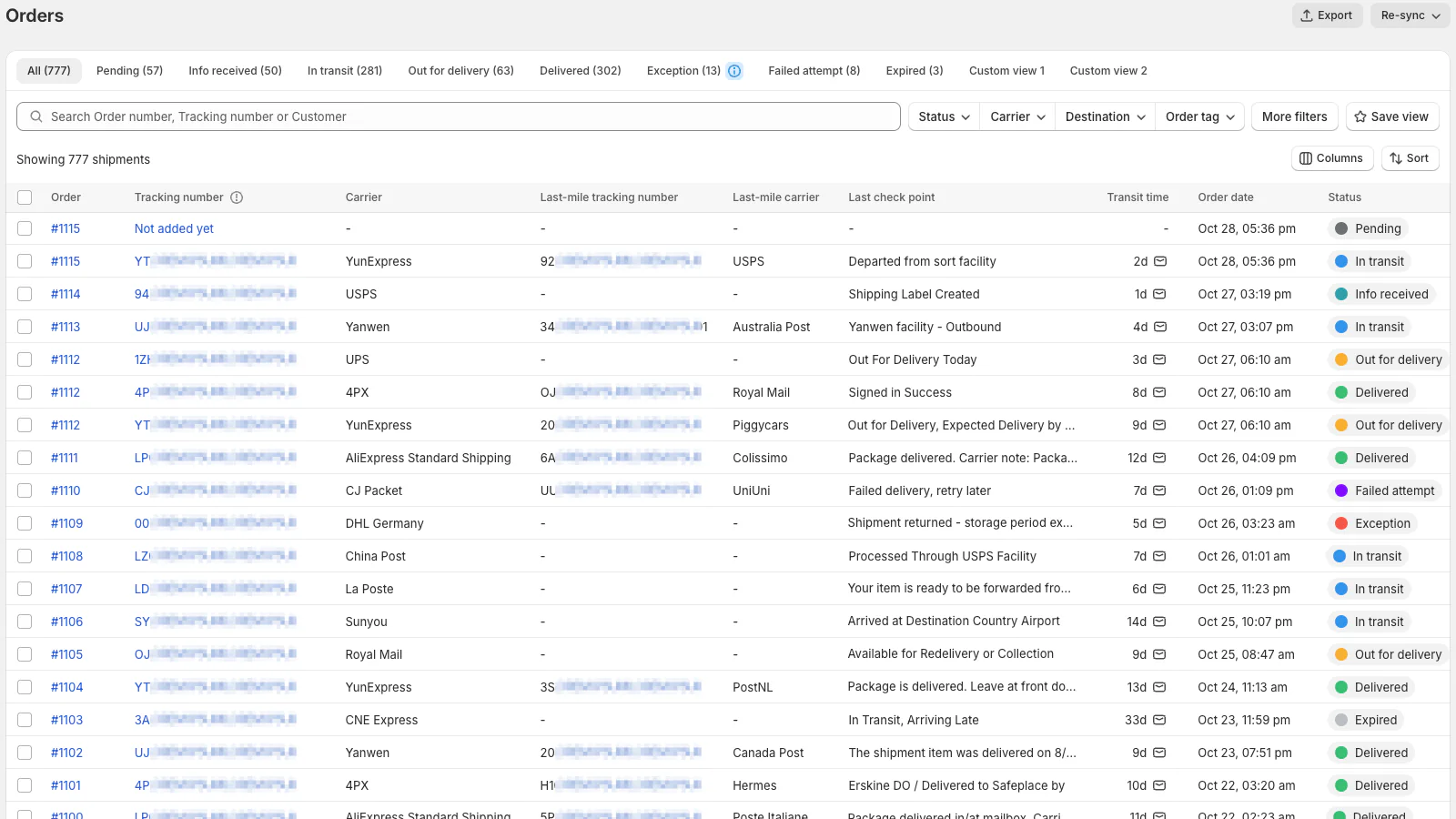Click transit icon in order #1101 10d row
The height and width of the screenshot is (819, 1456).
click(x=1159, y=785)
